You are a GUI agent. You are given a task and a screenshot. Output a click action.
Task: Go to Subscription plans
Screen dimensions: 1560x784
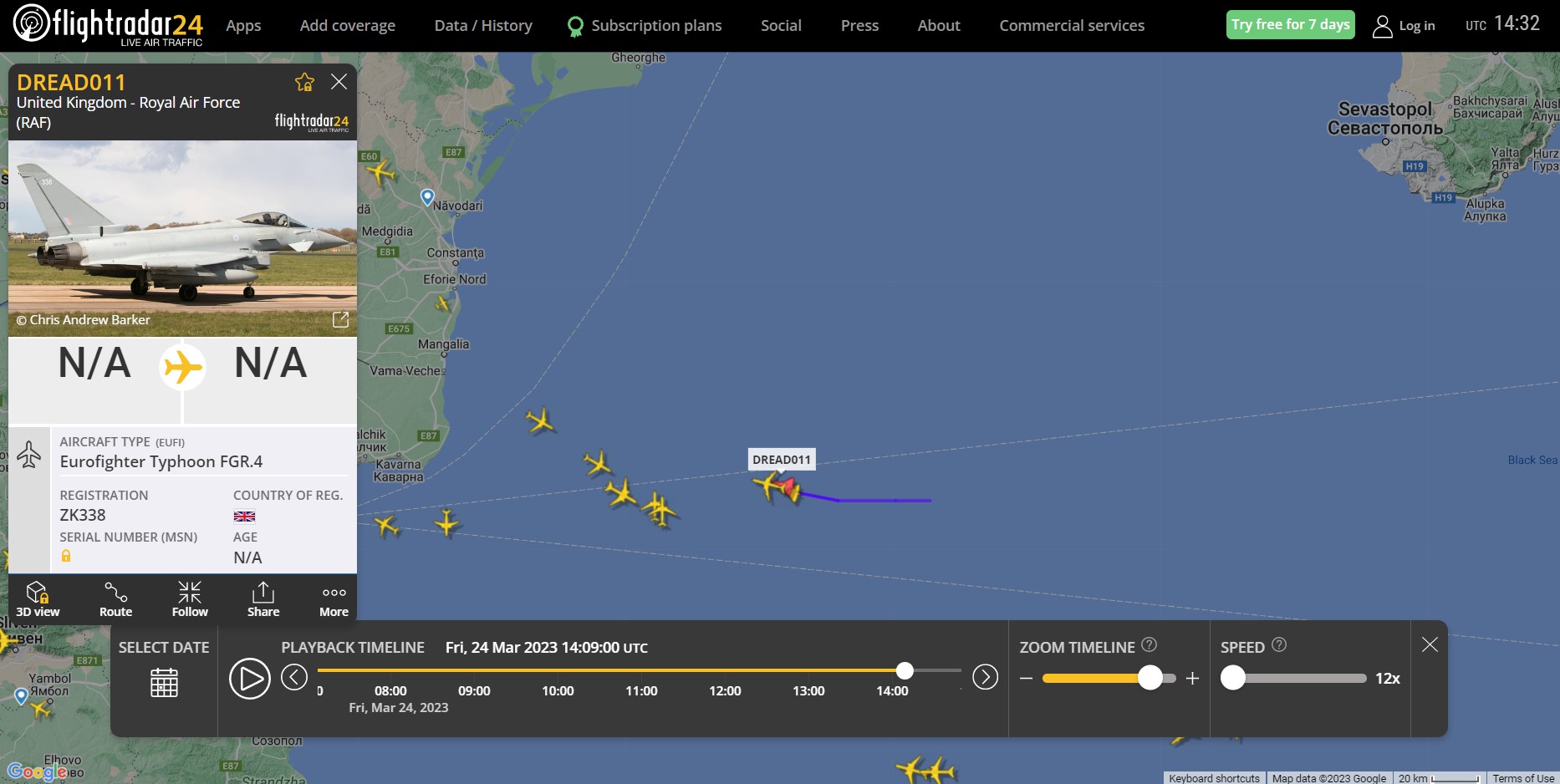coord(645,26)
